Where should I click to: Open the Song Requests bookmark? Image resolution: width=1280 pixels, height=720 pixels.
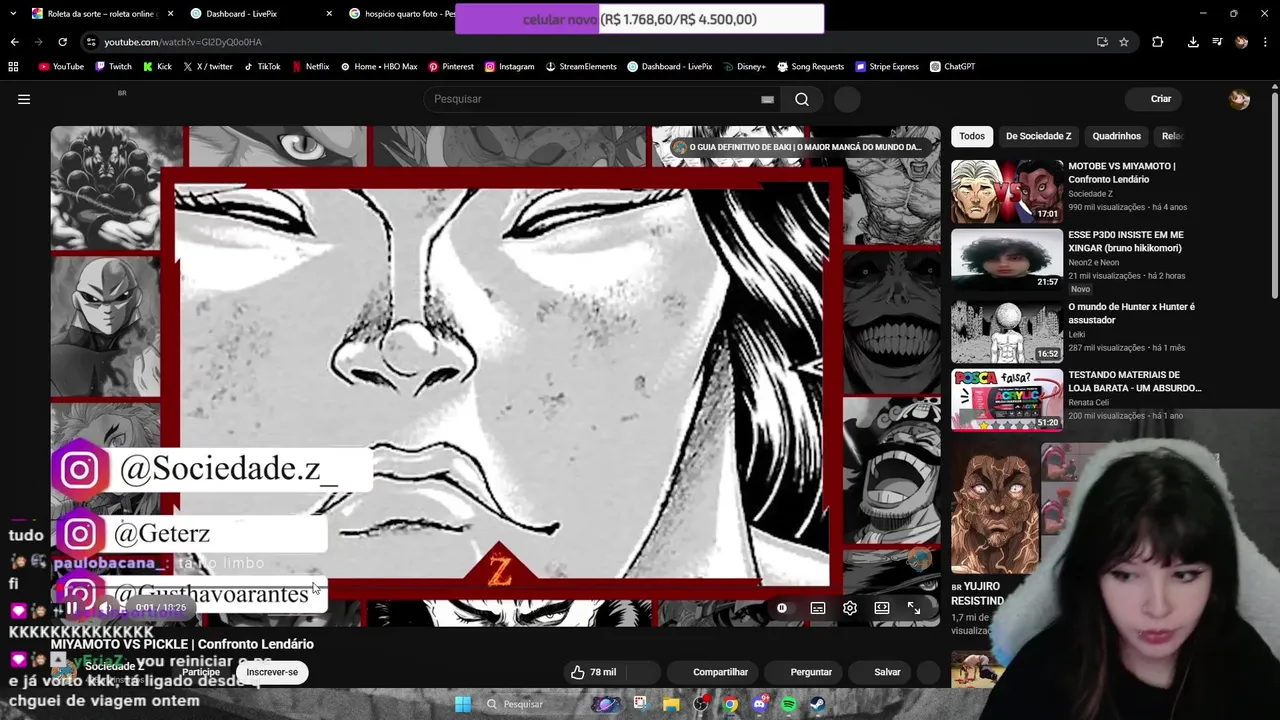pyautogui.click(x=810, y=67)
